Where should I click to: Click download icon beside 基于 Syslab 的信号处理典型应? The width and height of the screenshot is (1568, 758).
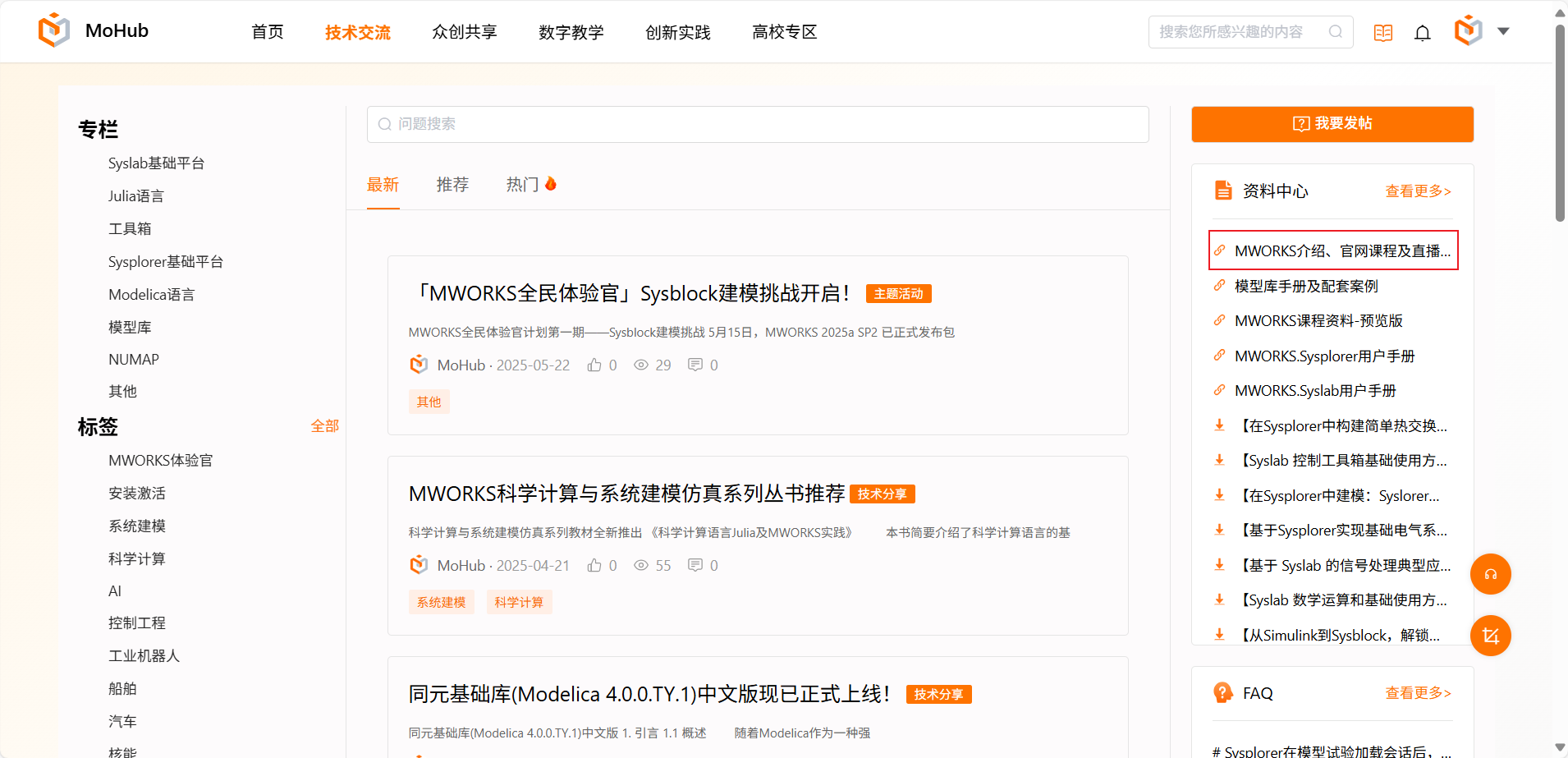[1220, 565]
